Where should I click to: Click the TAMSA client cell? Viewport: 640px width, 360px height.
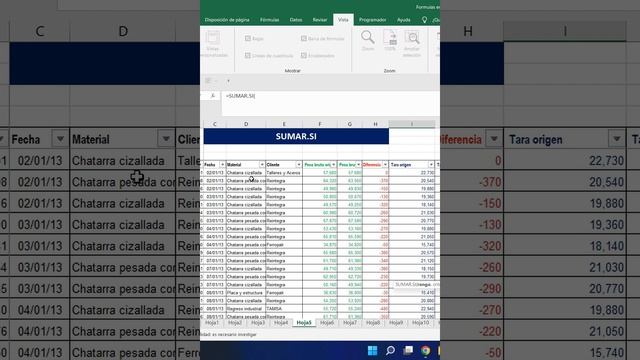click(284, 309)
